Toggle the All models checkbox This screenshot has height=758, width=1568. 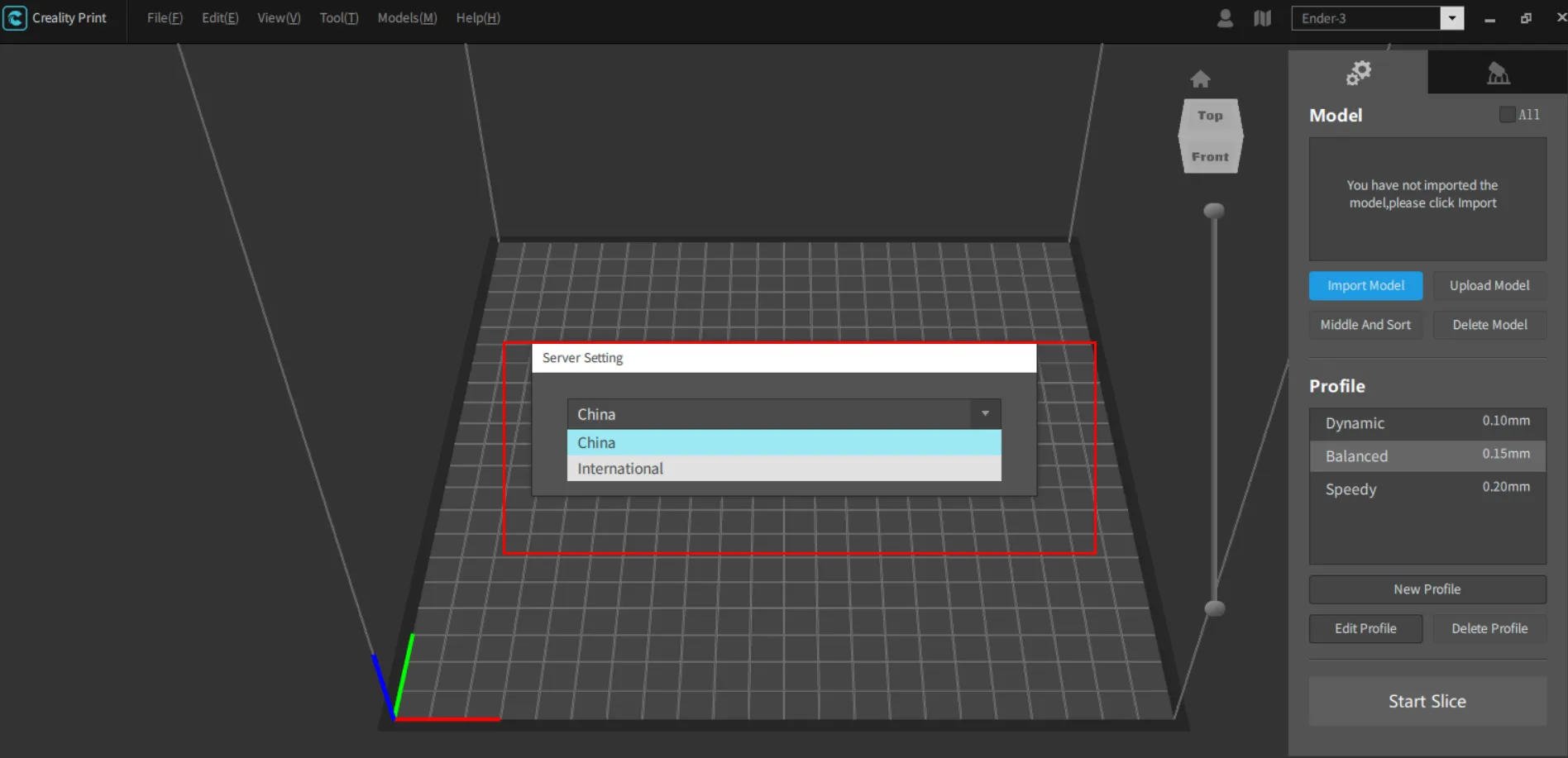click(1508, 115)
